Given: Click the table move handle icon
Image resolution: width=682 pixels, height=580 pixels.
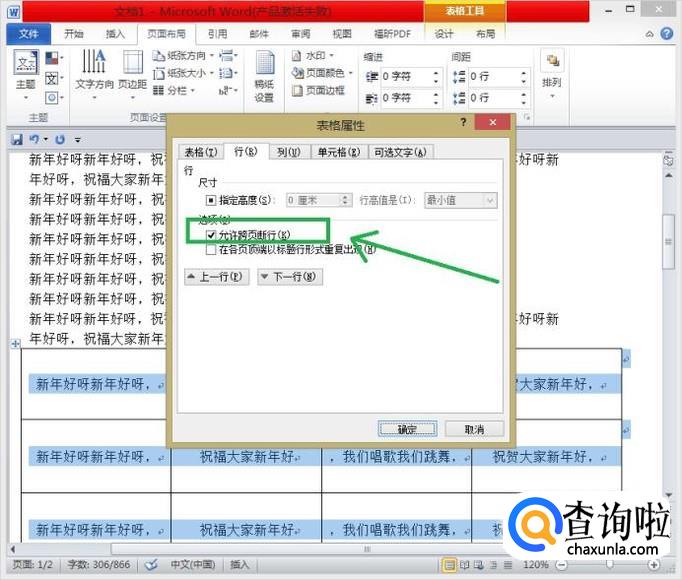Looking at the screenshot, I should (16, 344).
